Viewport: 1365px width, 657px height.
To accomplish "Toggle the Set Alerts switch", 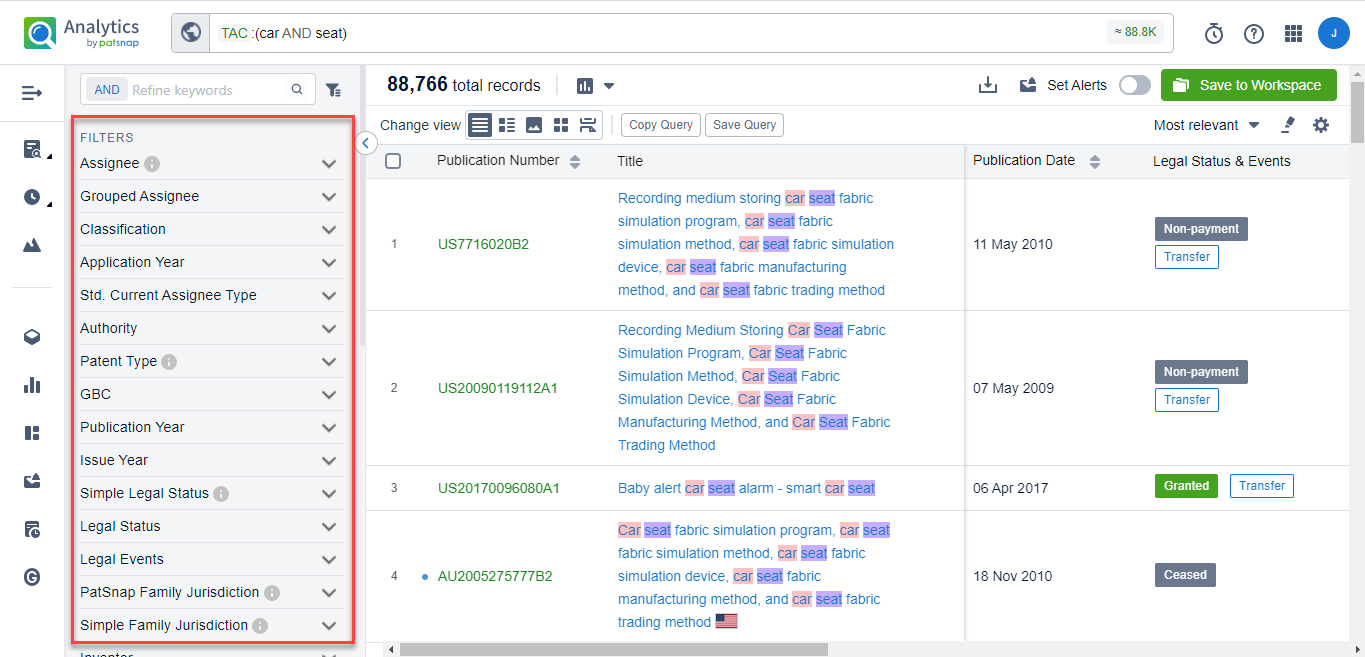I will [1134, 85].
